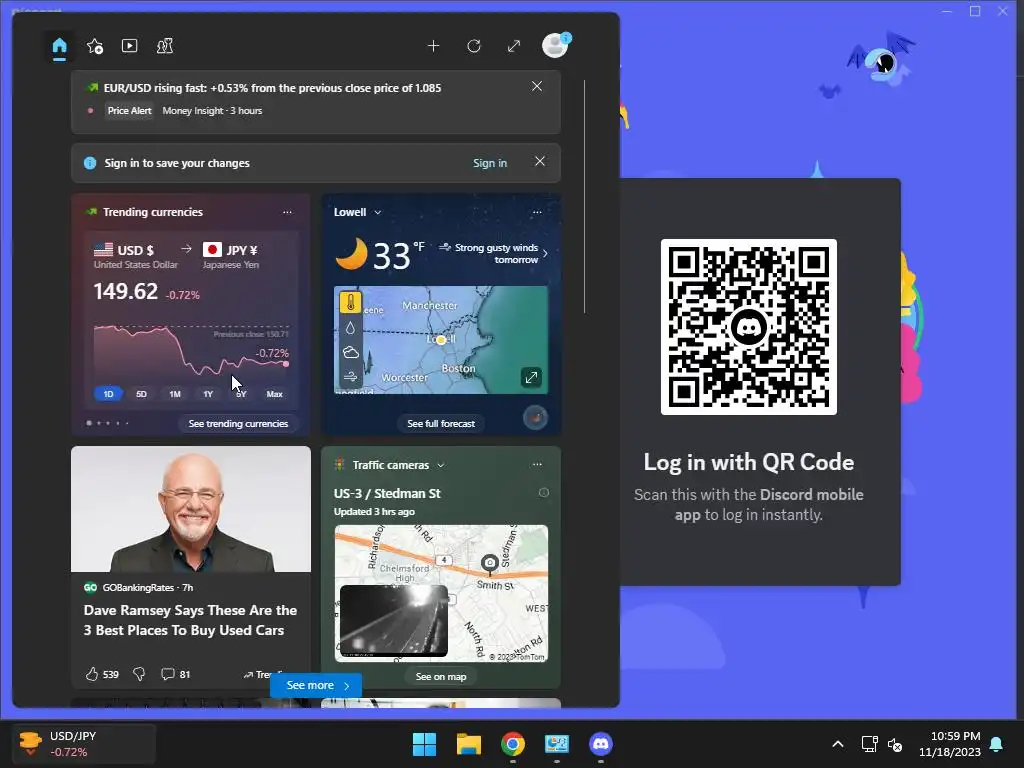The height and width of the screenshot is (768, 1024).
Task: Expand the weather map
Action: pos(532,377)
